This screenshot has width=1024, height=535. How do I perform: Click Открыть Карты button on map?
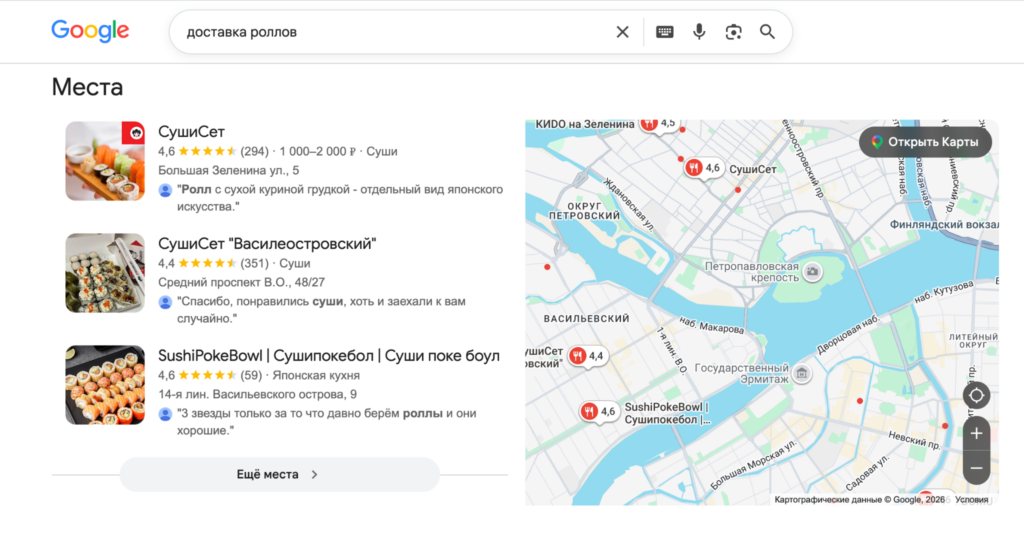pyautogui.click(x=925, y=142)
